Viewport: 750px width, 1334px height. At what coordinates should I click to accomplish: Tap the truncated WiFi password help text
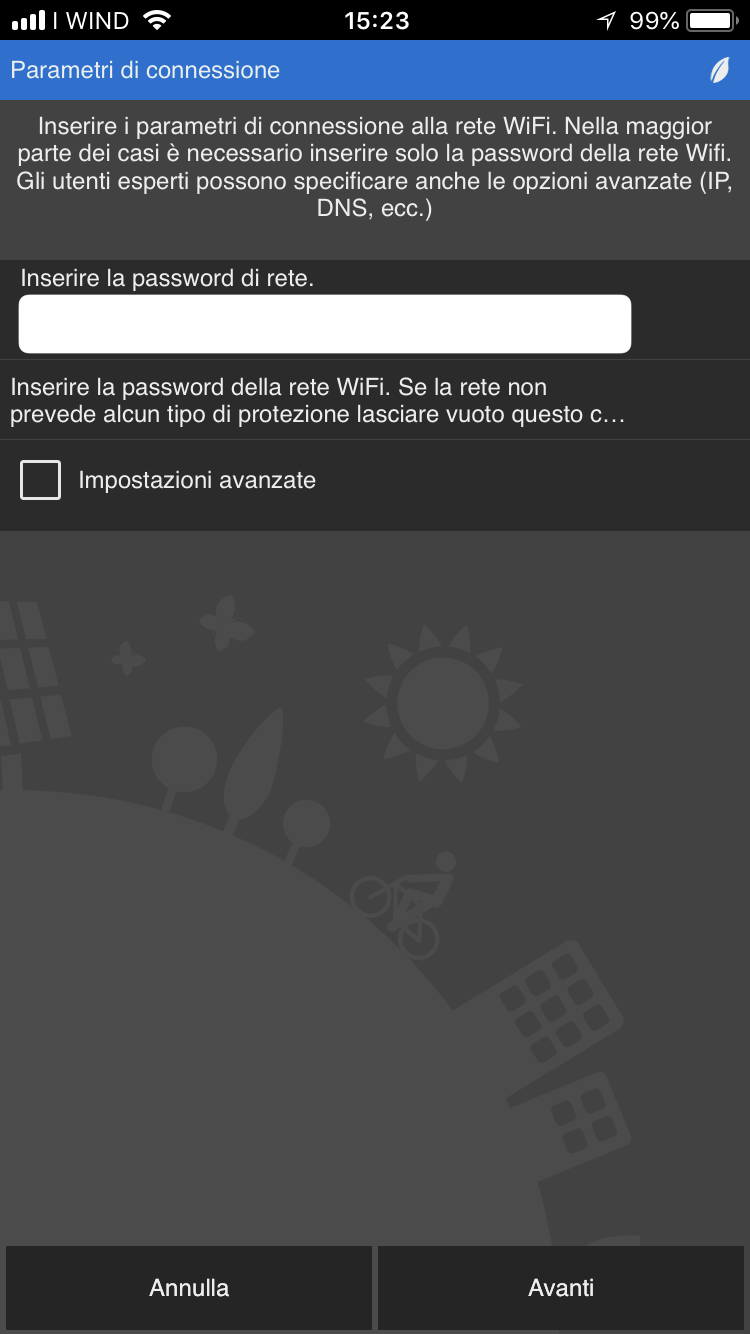[x=318, y=400]
